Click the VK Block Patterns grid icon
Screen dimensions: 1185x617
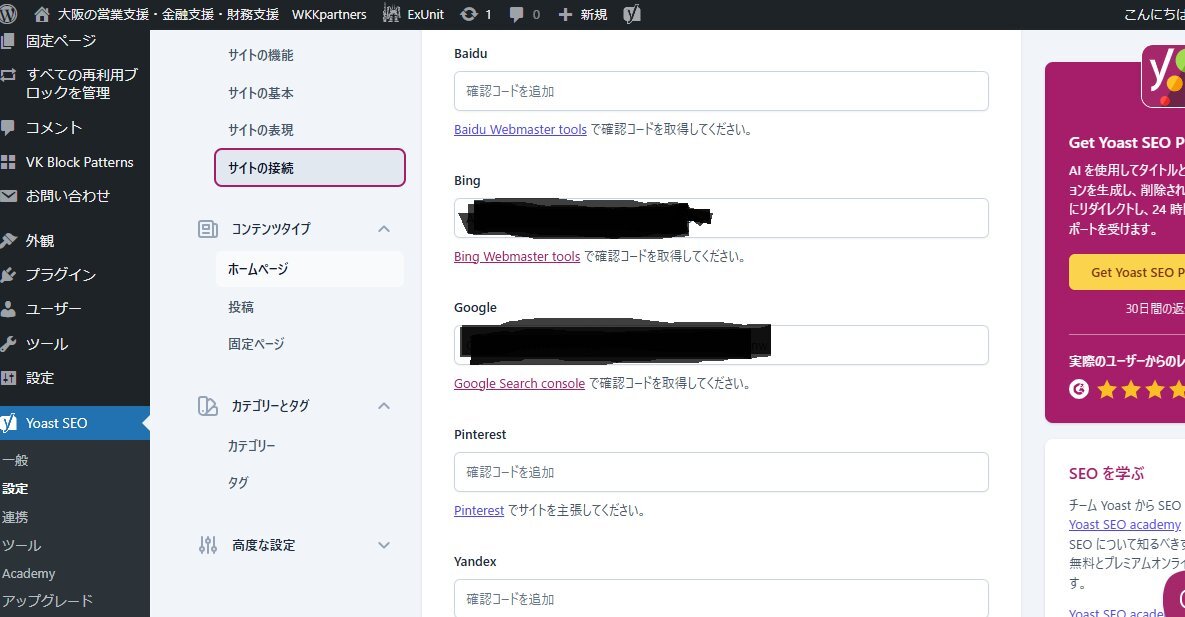coord(8,162)
